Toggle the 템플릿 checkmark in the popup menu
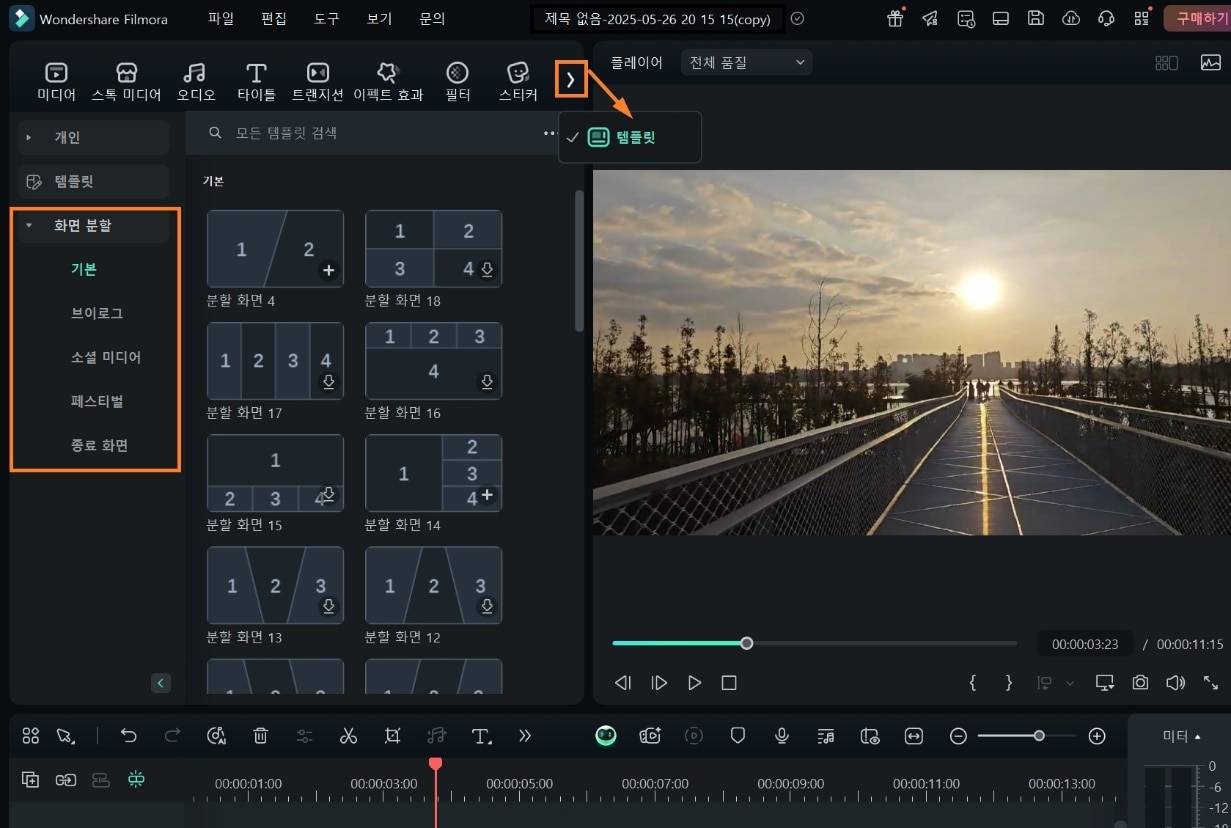The width and height of the screenshot is (1231, 828). click(x=573, y=137)
